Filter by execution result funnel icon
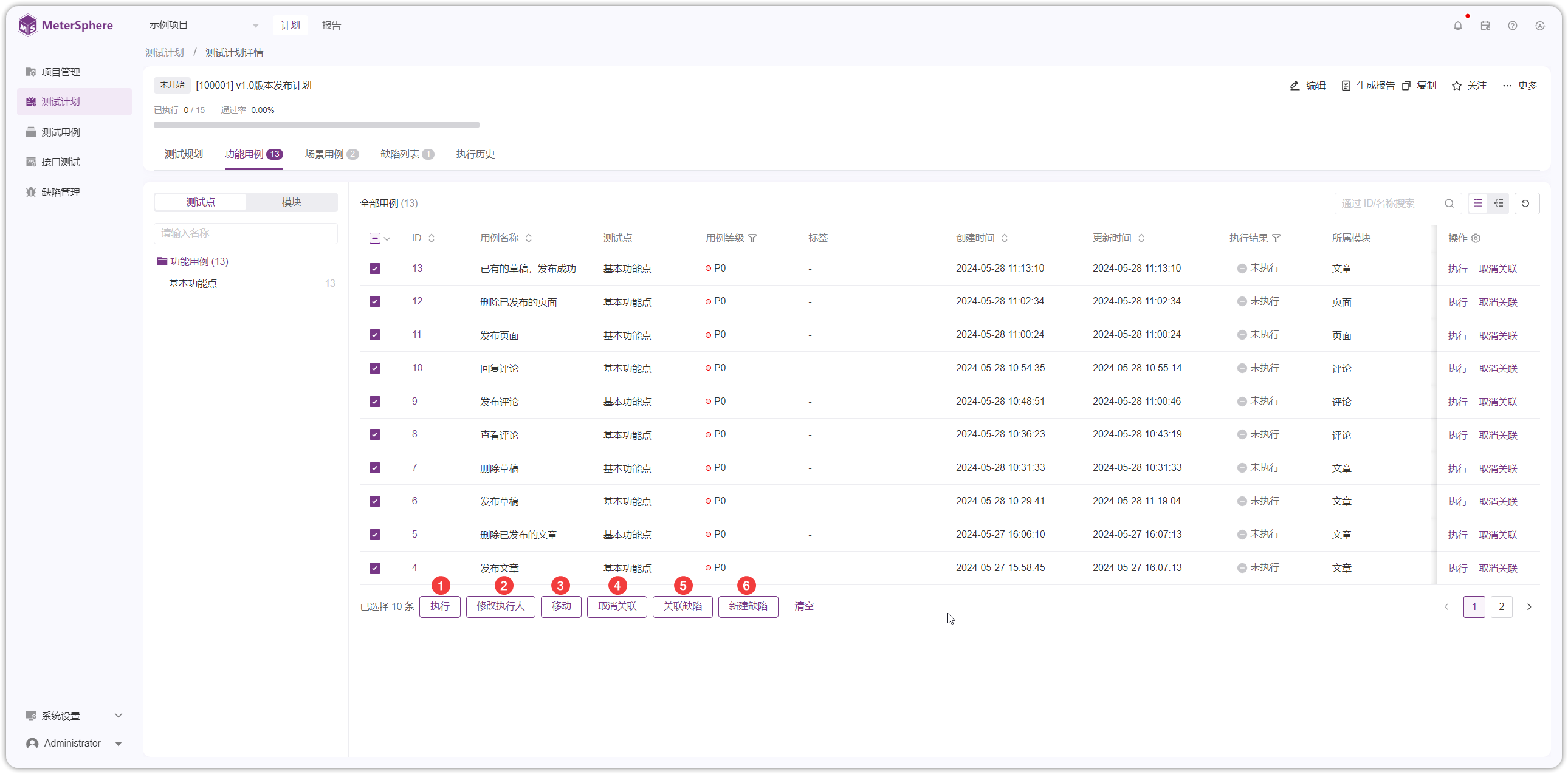 [x=1276, y=238]
